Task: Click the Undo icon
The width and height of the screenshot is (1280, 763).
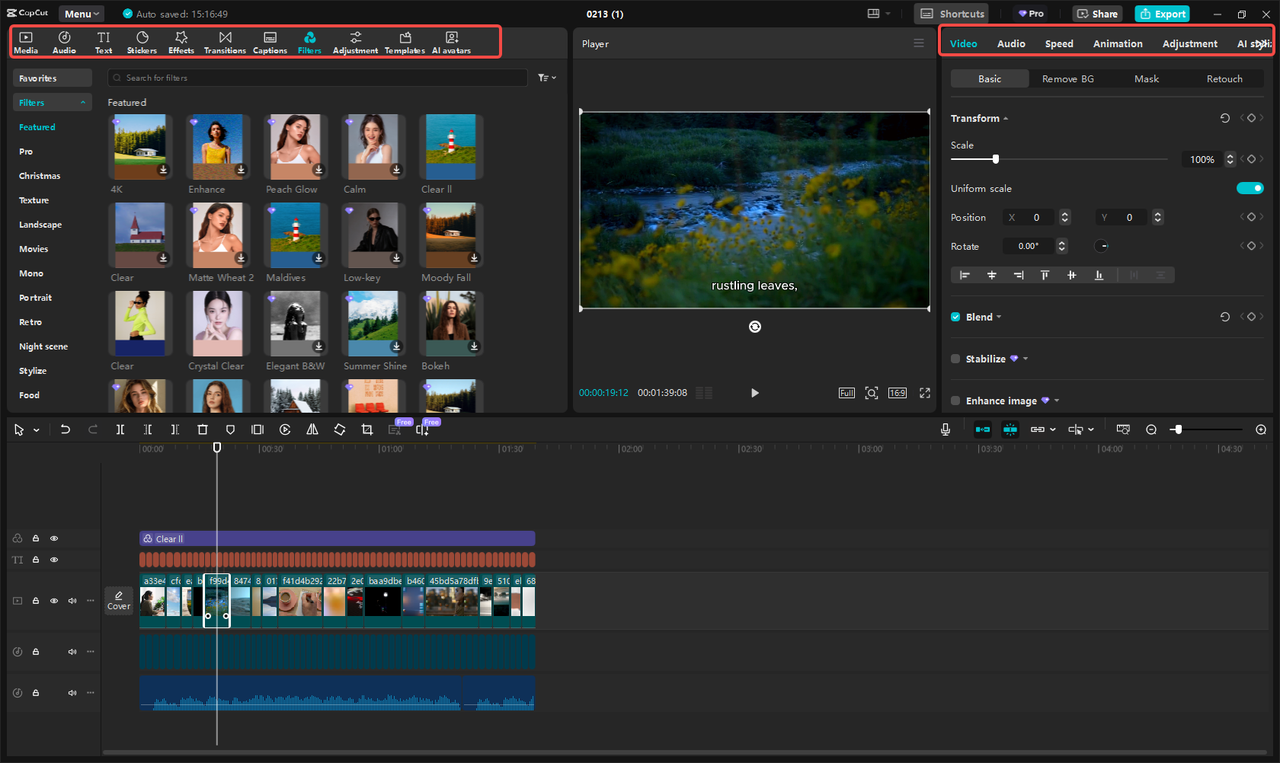Action: click(x=65, y=429)
